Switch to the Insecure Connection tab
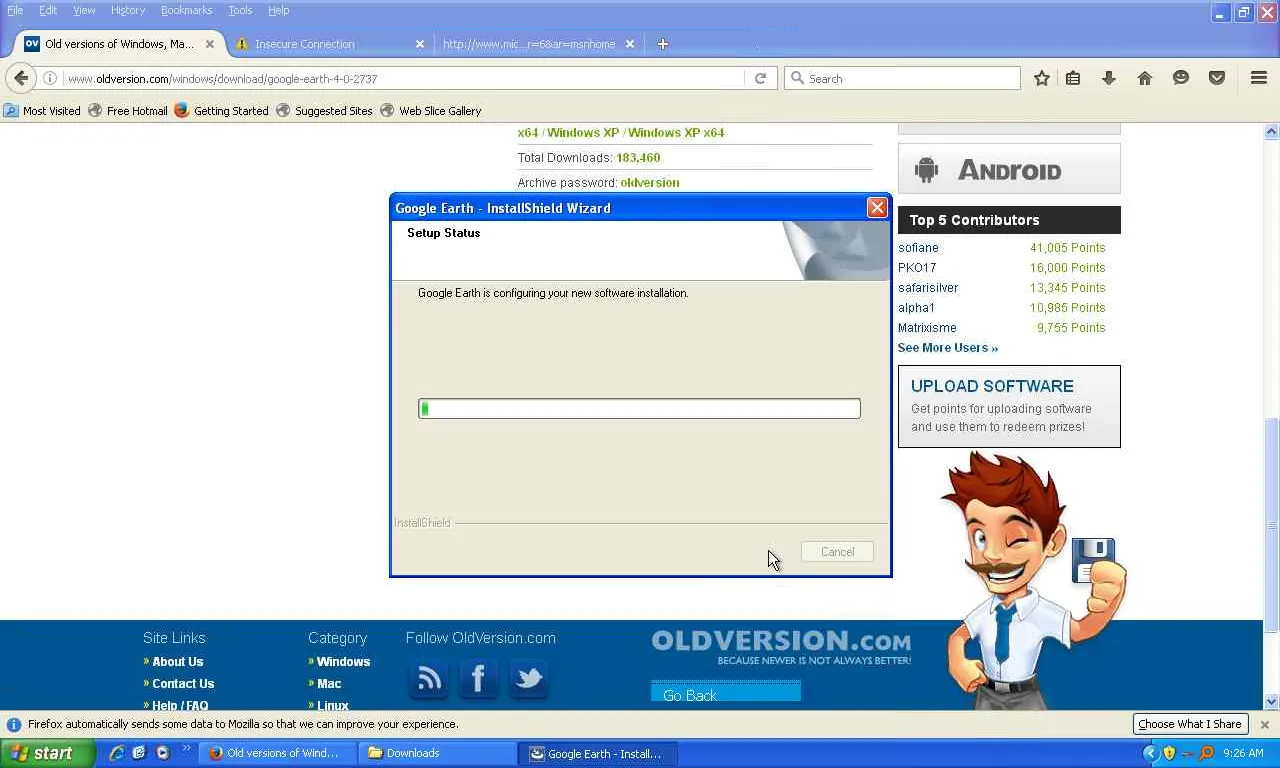The image size is (1280, 768). [x=330, y=44]
